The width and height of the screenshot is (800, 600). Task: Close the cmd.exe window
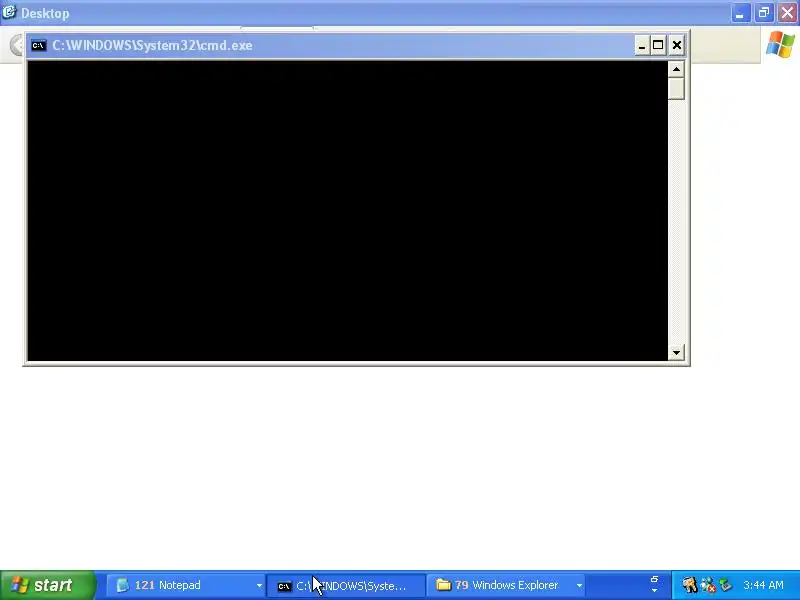tap(677, 45)
